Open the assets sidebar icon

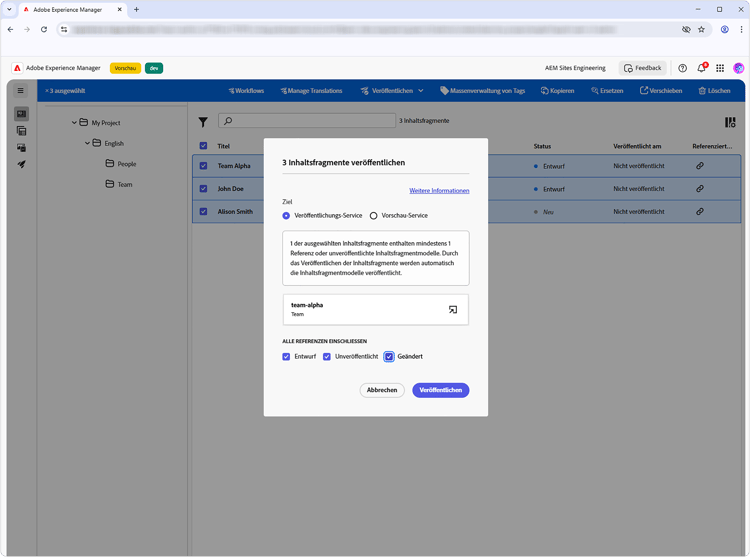pos(21,147)
